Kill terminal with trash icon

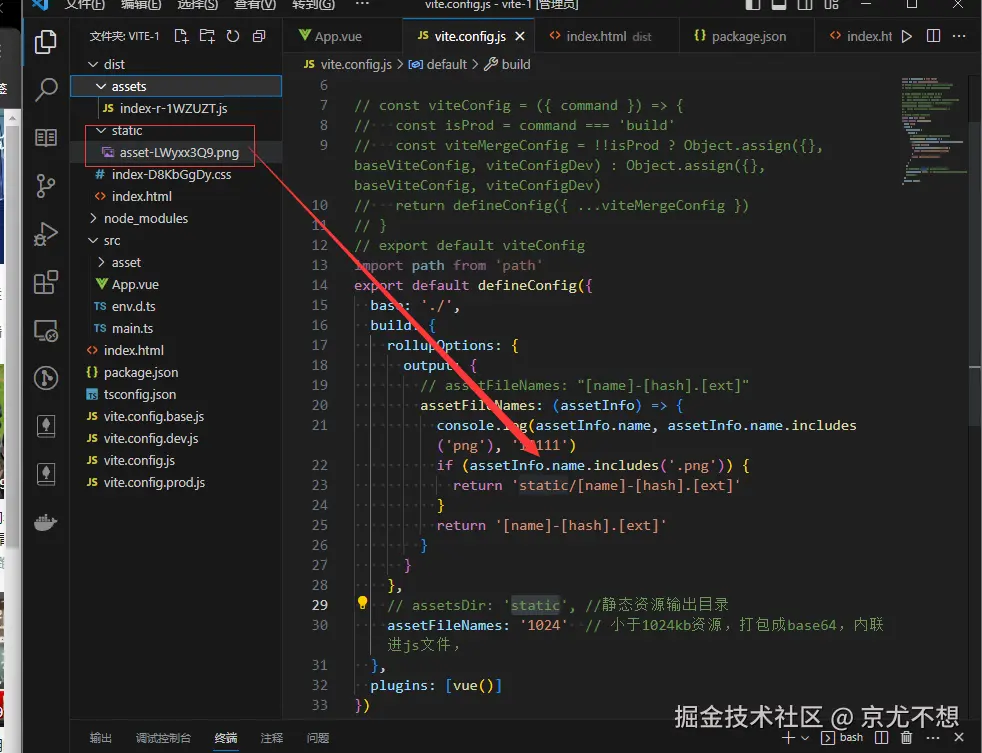(906, 737)
